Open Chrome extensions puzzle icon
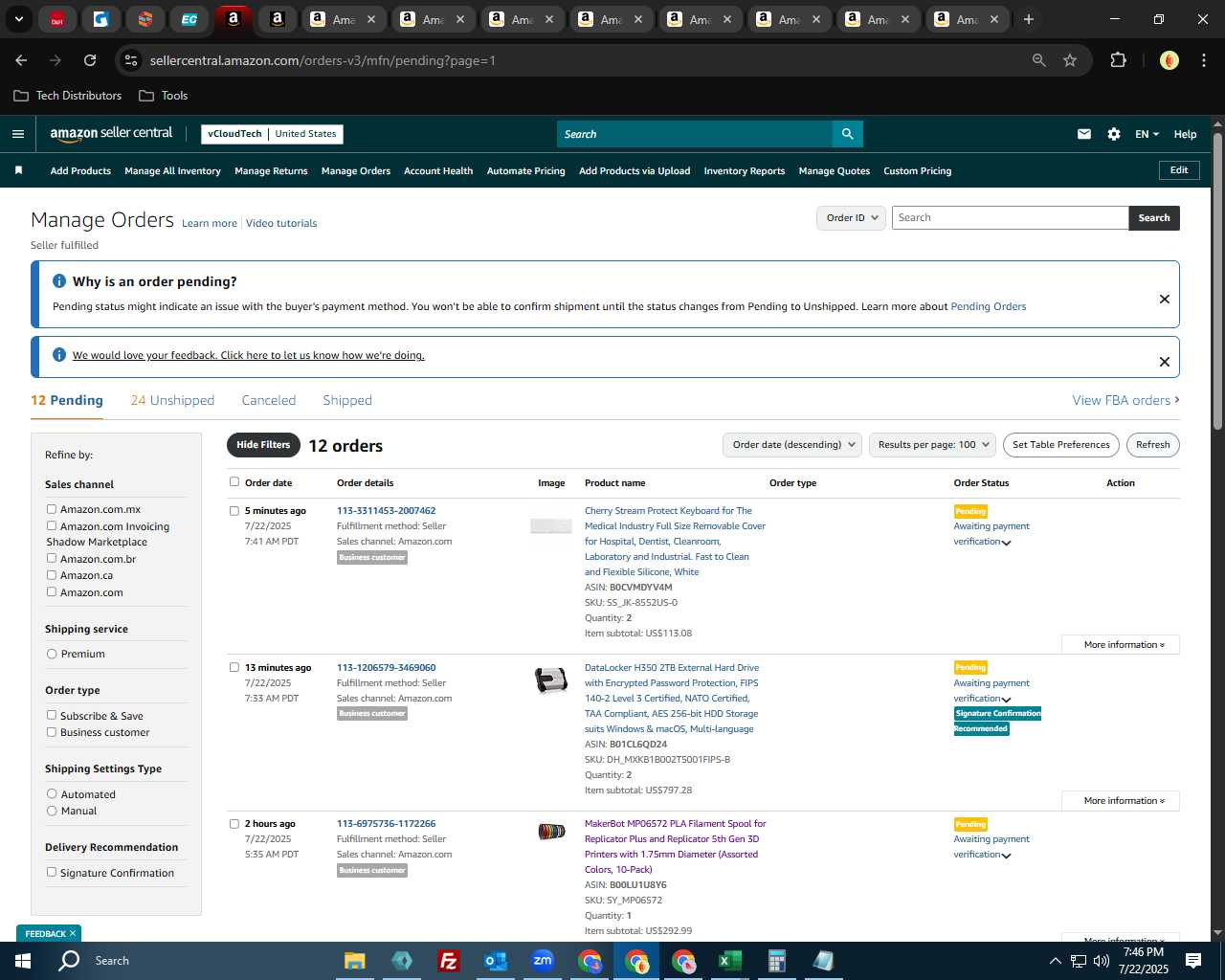This screenshot has height=980, width=1225. tap(1118, 60)
